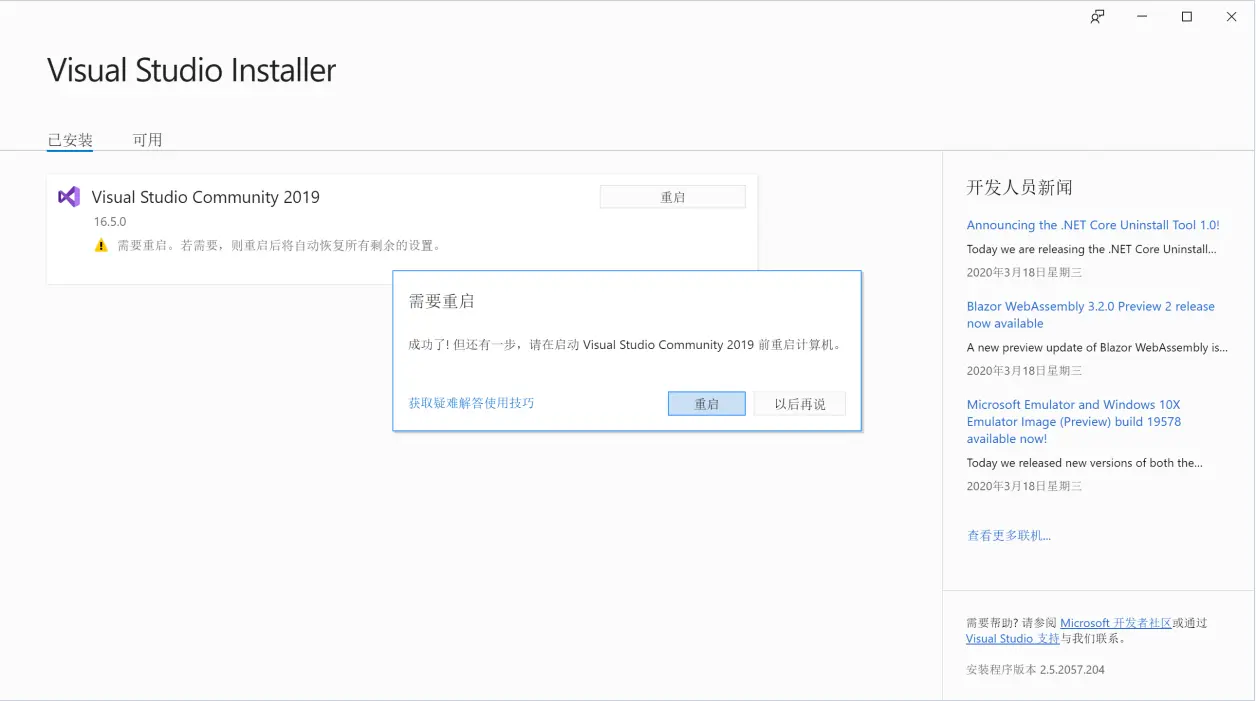The width and height of the screenshot is (1256, 701).
Task: Click 'A new preview update of Blazor' summary
Action: point(1097,348)
